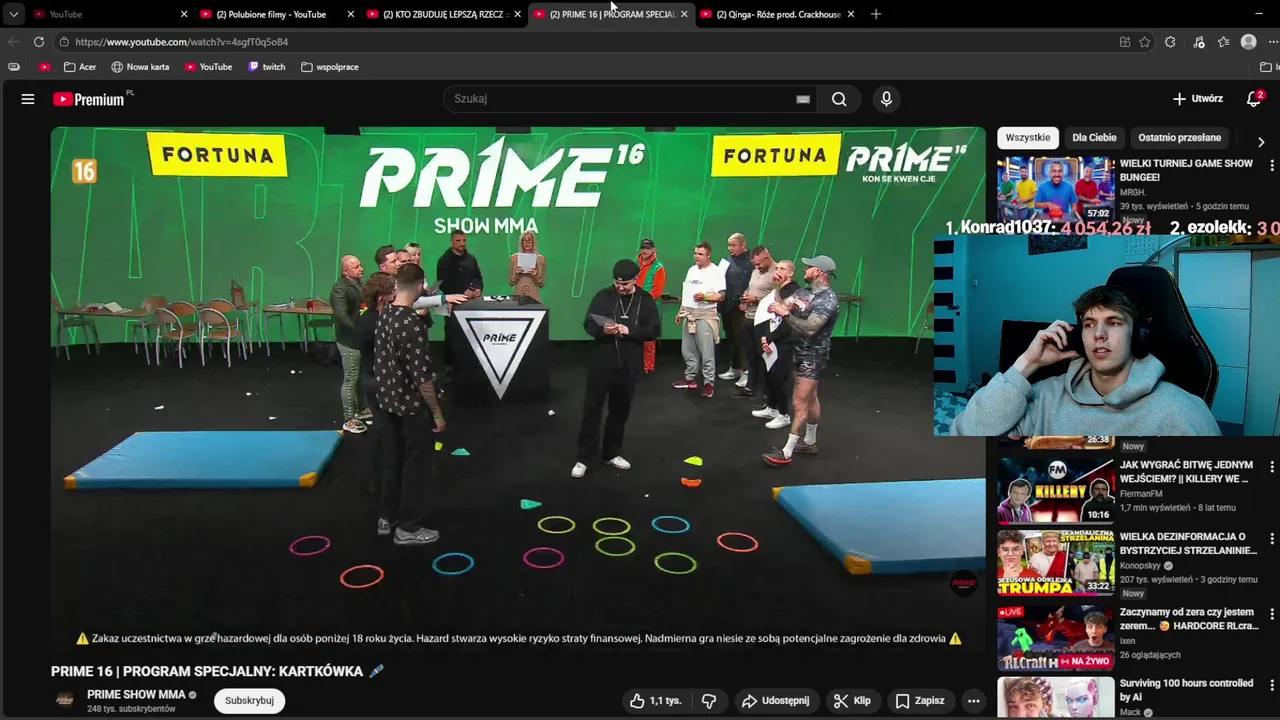Click the search magnifier button

pos(839,99)
